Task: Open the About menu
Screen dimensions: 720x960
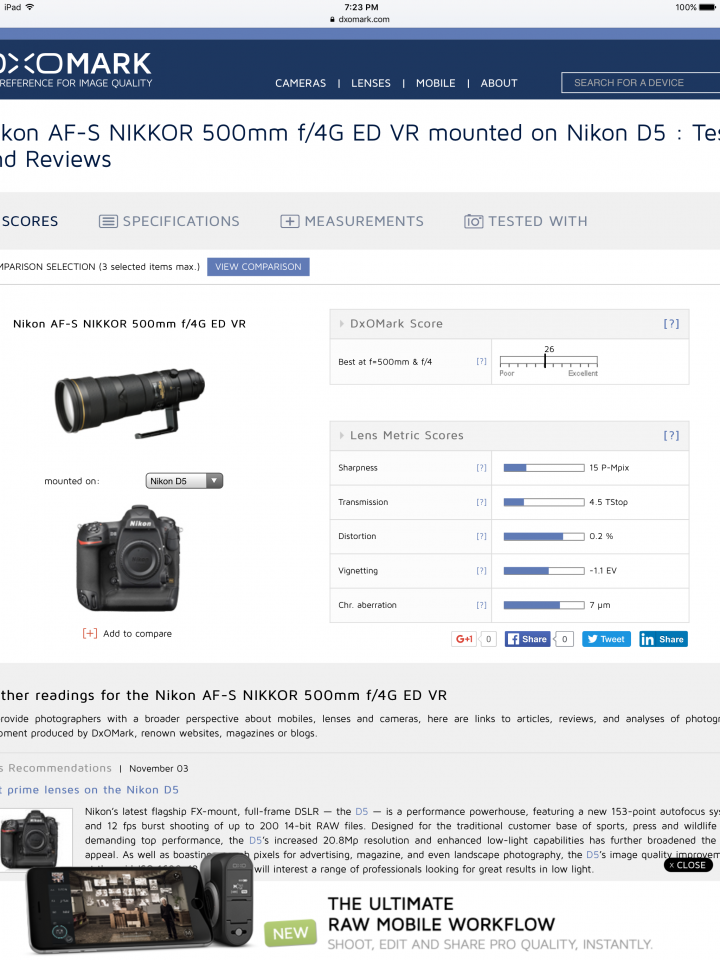Action: pyautogui.click(x=499, y=83)
